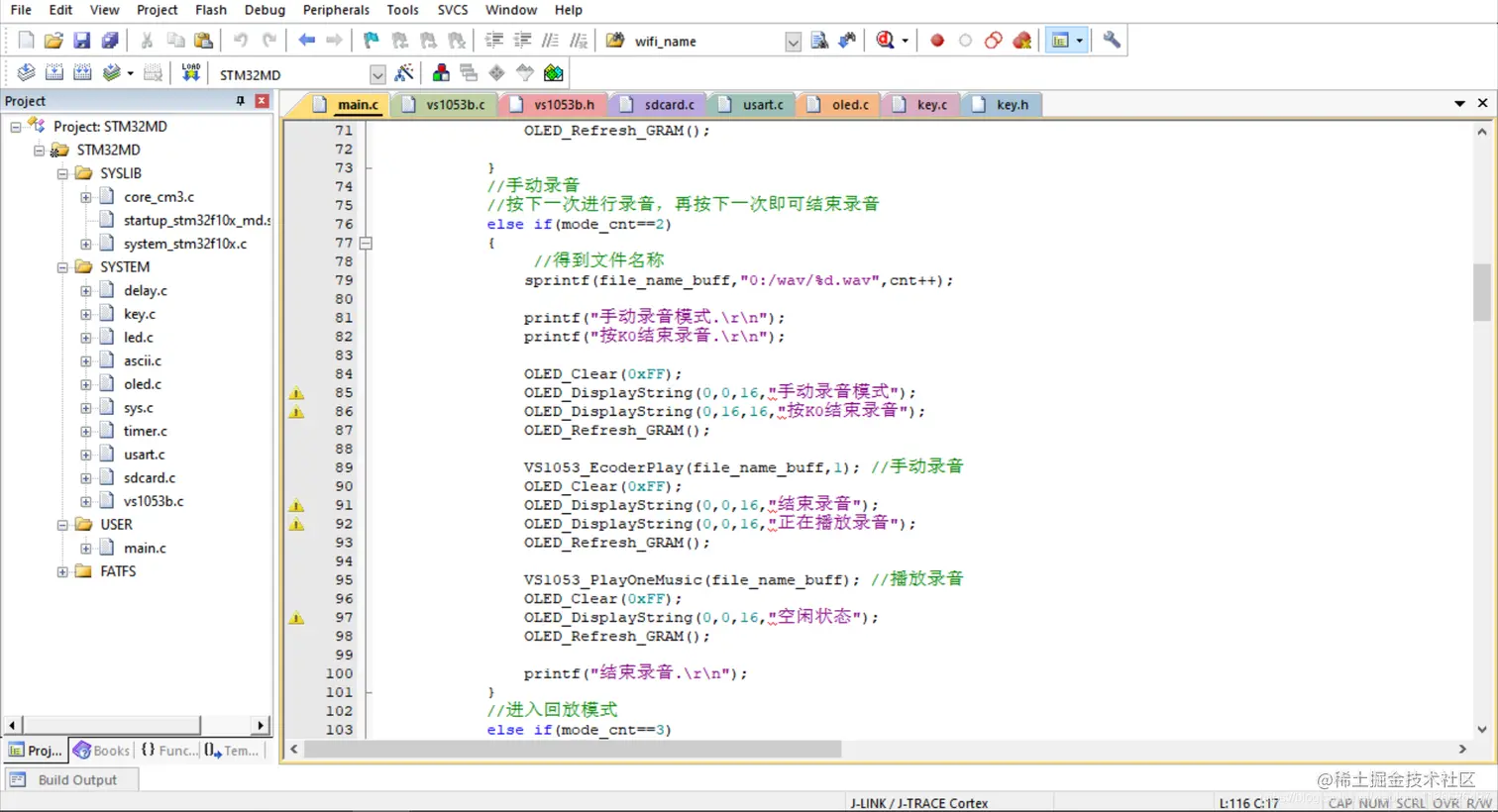Viewport: 1498px width, 812px height.
Task: Collapse the SYSTEM group
Action: 62,267
